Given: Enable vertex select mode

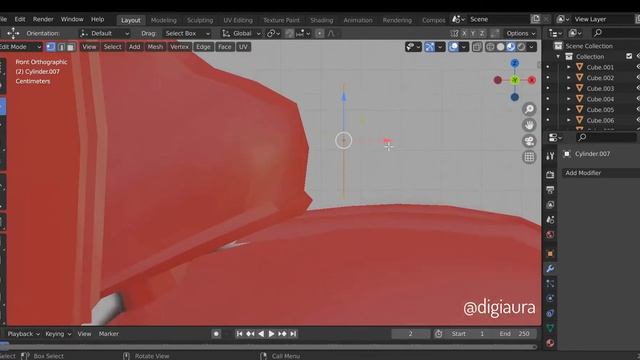Looking at the screenshot, I should click(51, 47).
